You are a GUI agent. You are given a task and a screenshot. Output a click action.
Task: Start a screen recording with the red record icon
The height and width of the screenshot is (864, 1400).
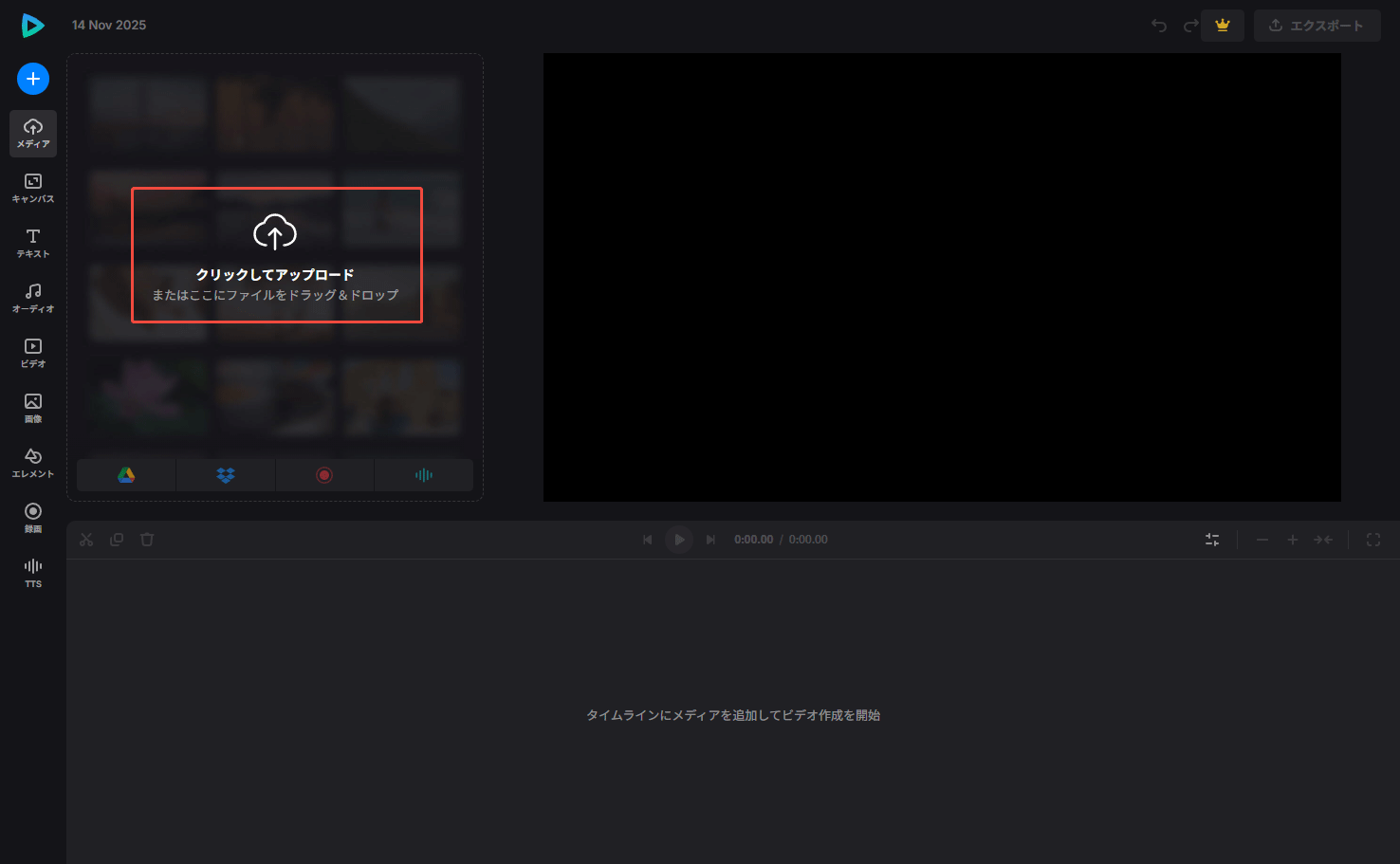pos(324,474)
